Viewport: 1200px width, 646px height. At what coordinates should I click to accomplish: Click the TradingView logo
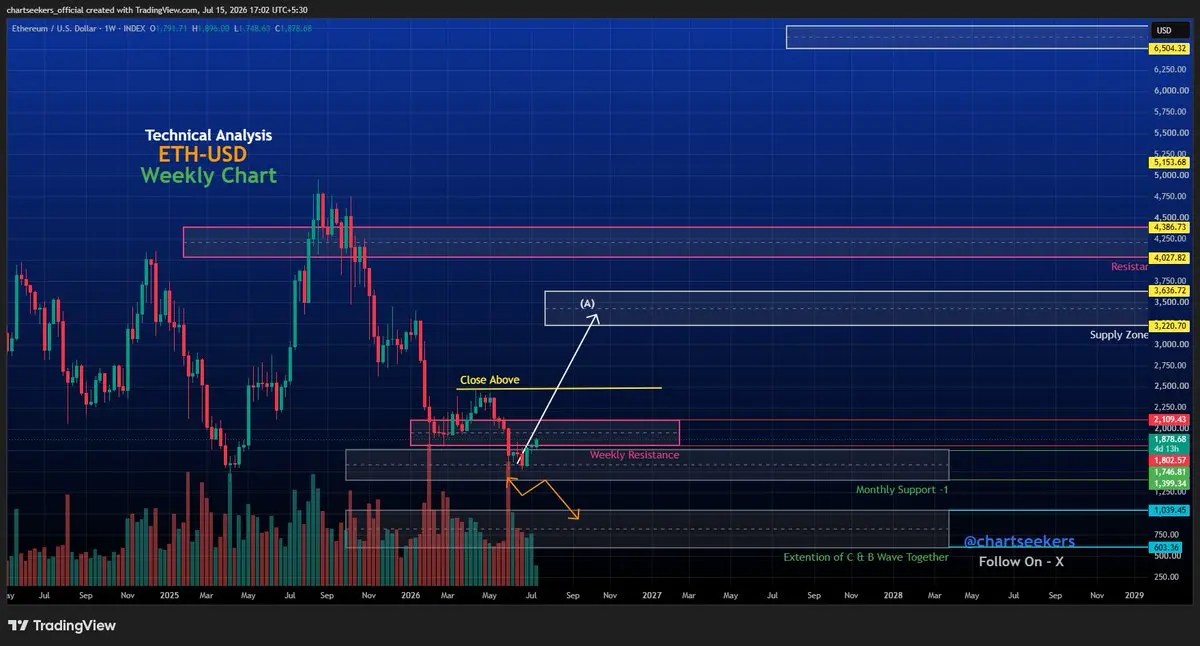pos(62,625)
